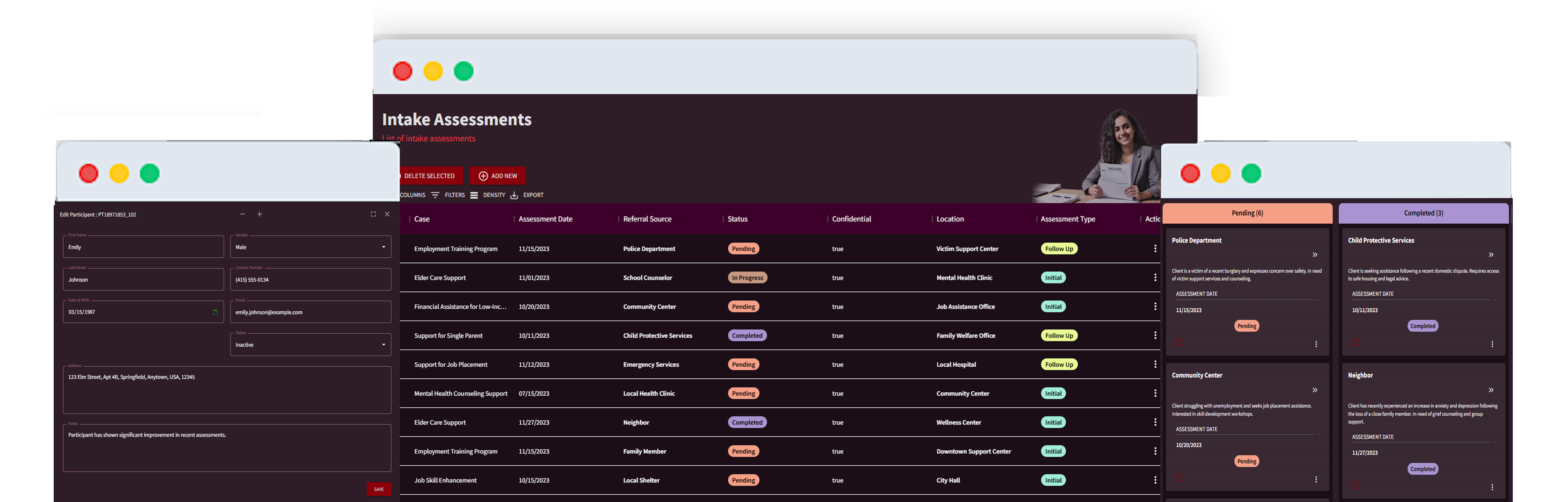Expand the Police Department card details chevron

1315,255
